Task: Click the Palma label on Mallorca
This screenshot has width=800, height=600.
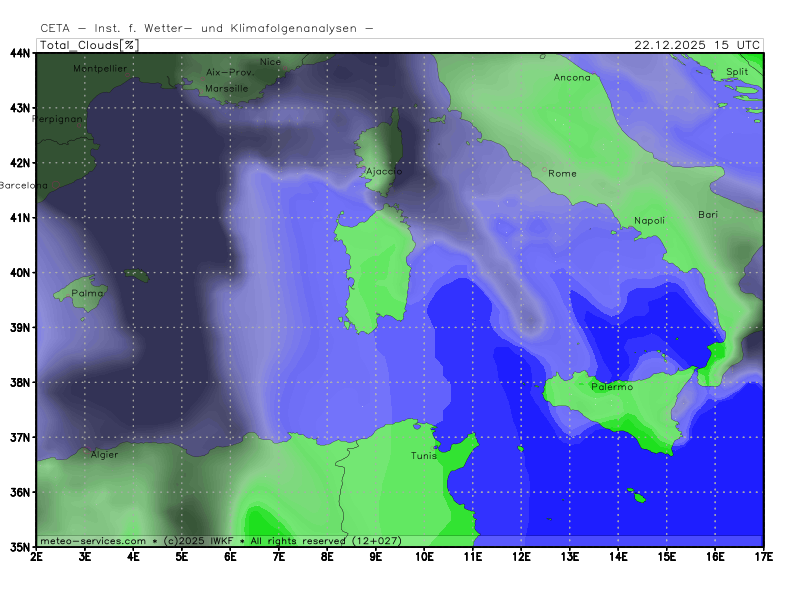Action: (x=88, y=294)
